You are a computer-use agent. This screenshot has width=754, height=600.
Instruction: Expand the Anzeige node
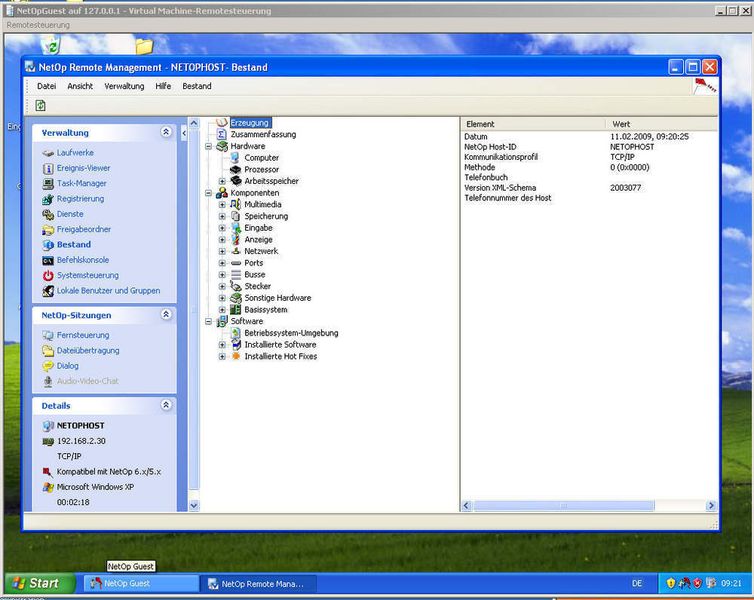(x=222, y=239)
